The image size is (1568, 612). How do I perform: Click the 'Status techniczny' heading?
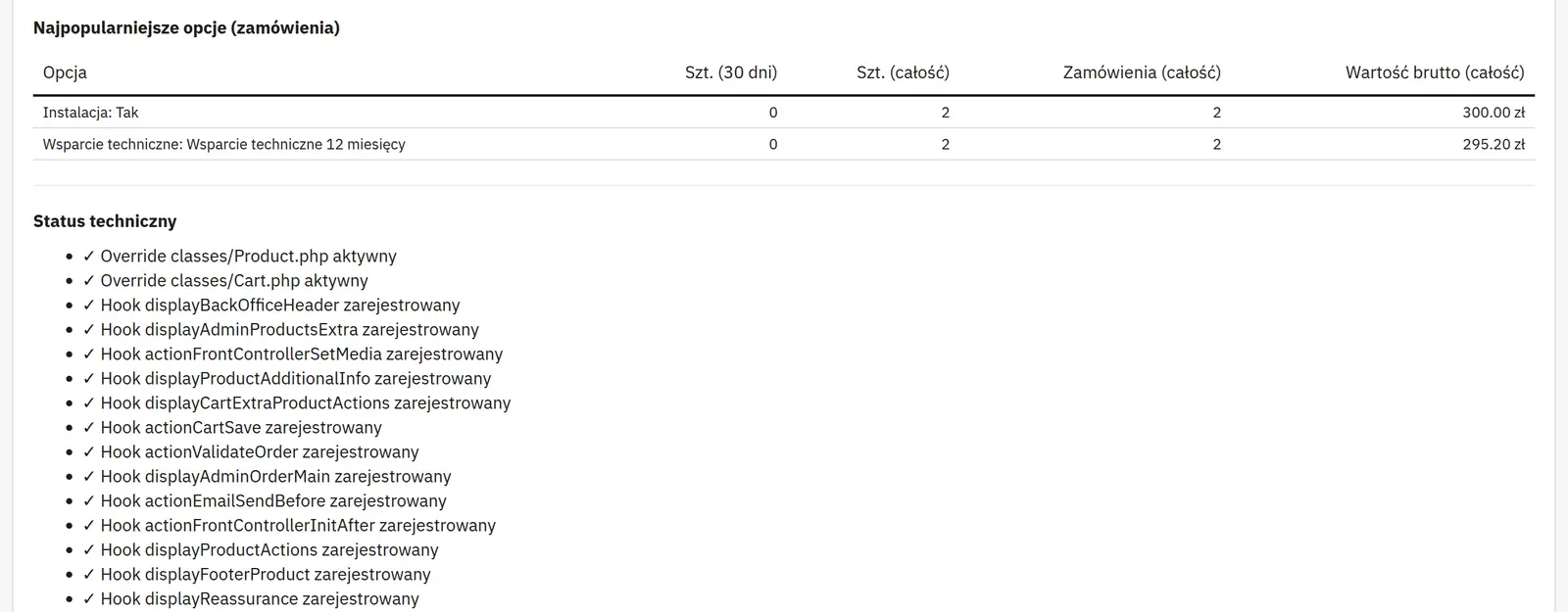click(x=105, y=221)
